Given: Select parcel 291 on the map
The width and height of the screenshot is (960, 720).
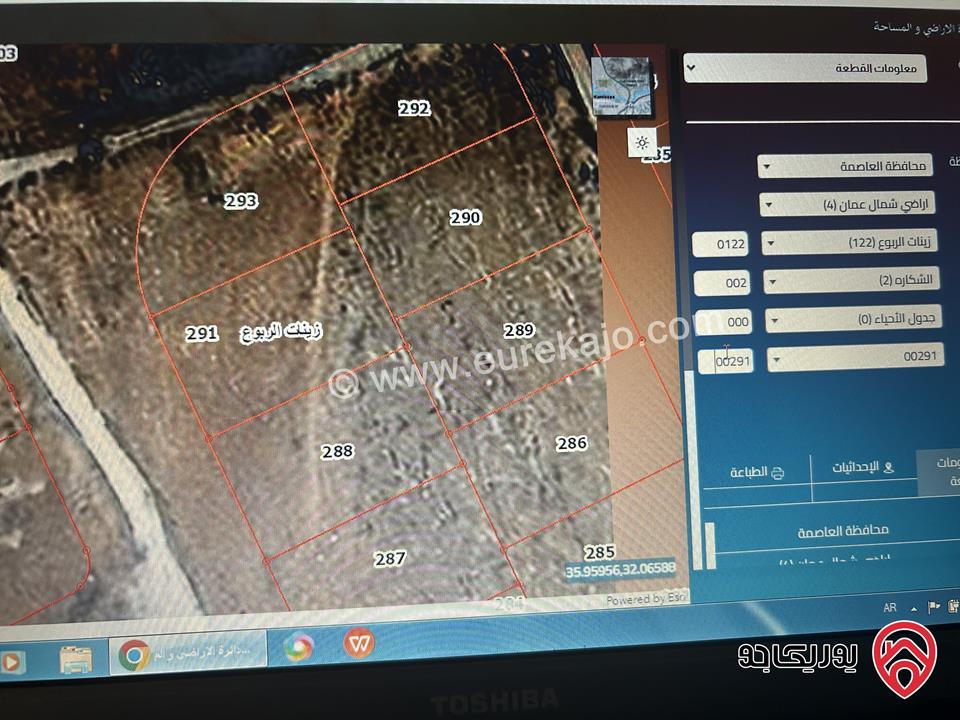Looking at the screenshot, I should tap(202, 334).
